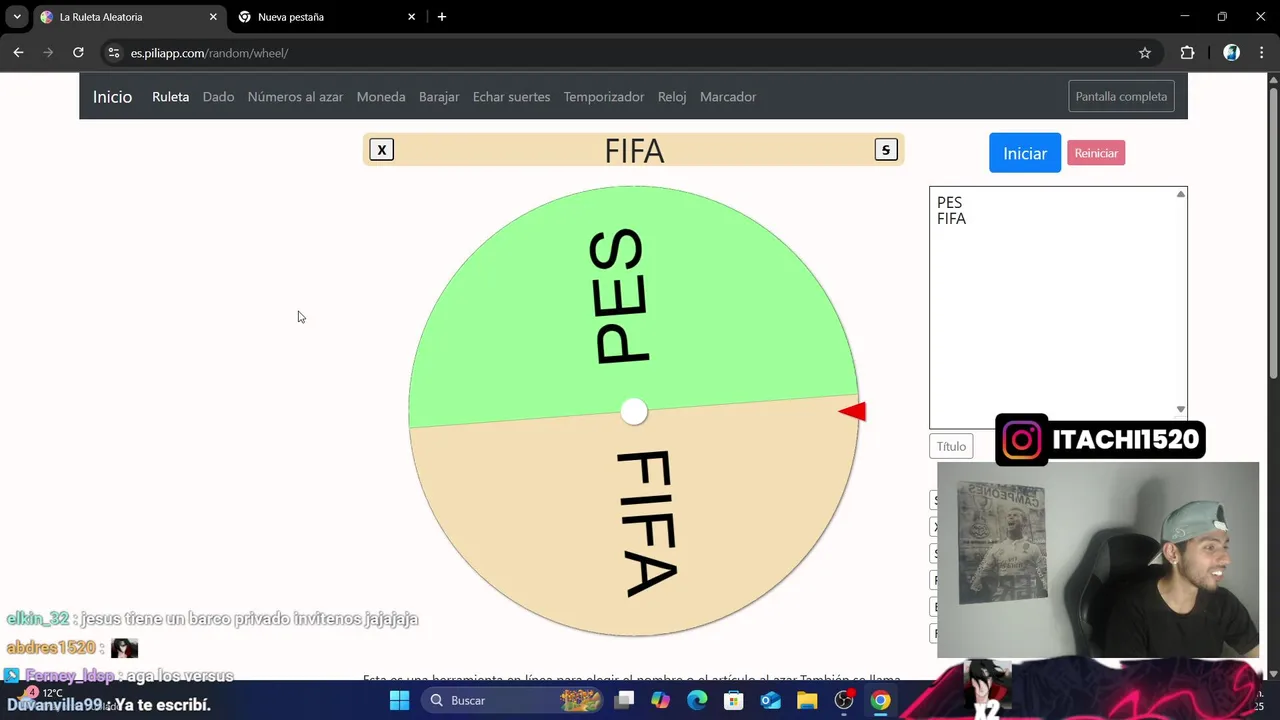The image size is (1280, 720).
Task: Open Outlook from the taskbar
Action: [770, 700]
